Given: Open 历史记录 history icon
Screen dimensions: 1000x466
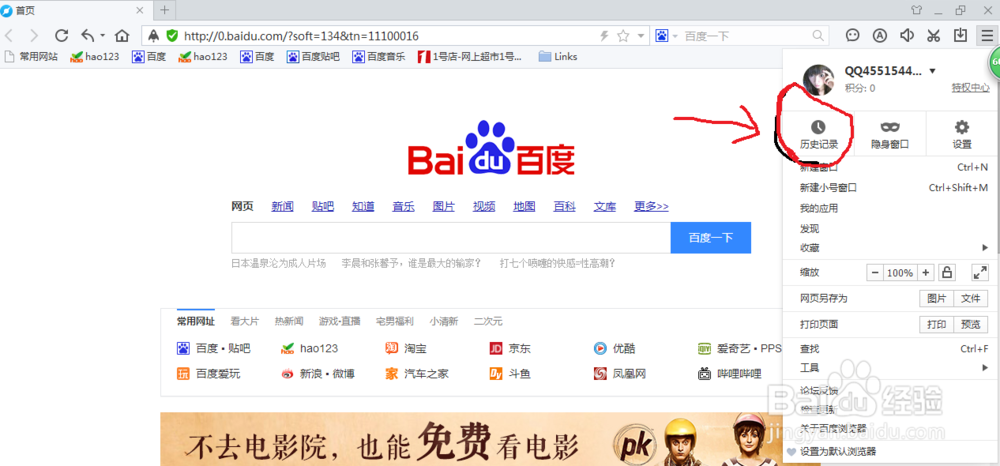Looking at the screenshot, I should 819,135.
